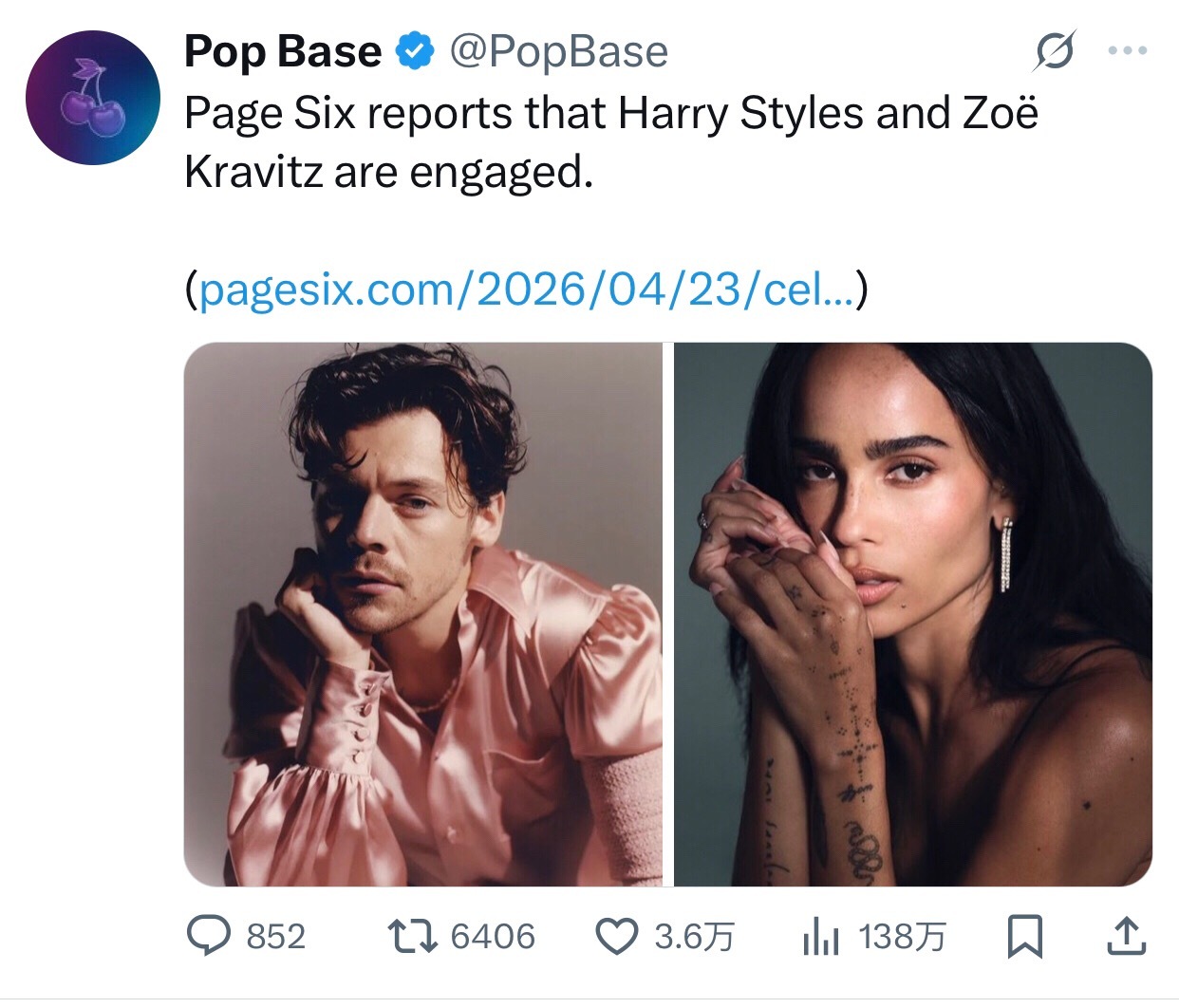This screenshot has width=1179, height=1008.
Task: Tap the repost arrows icon
Action: [x=412, y=937]
